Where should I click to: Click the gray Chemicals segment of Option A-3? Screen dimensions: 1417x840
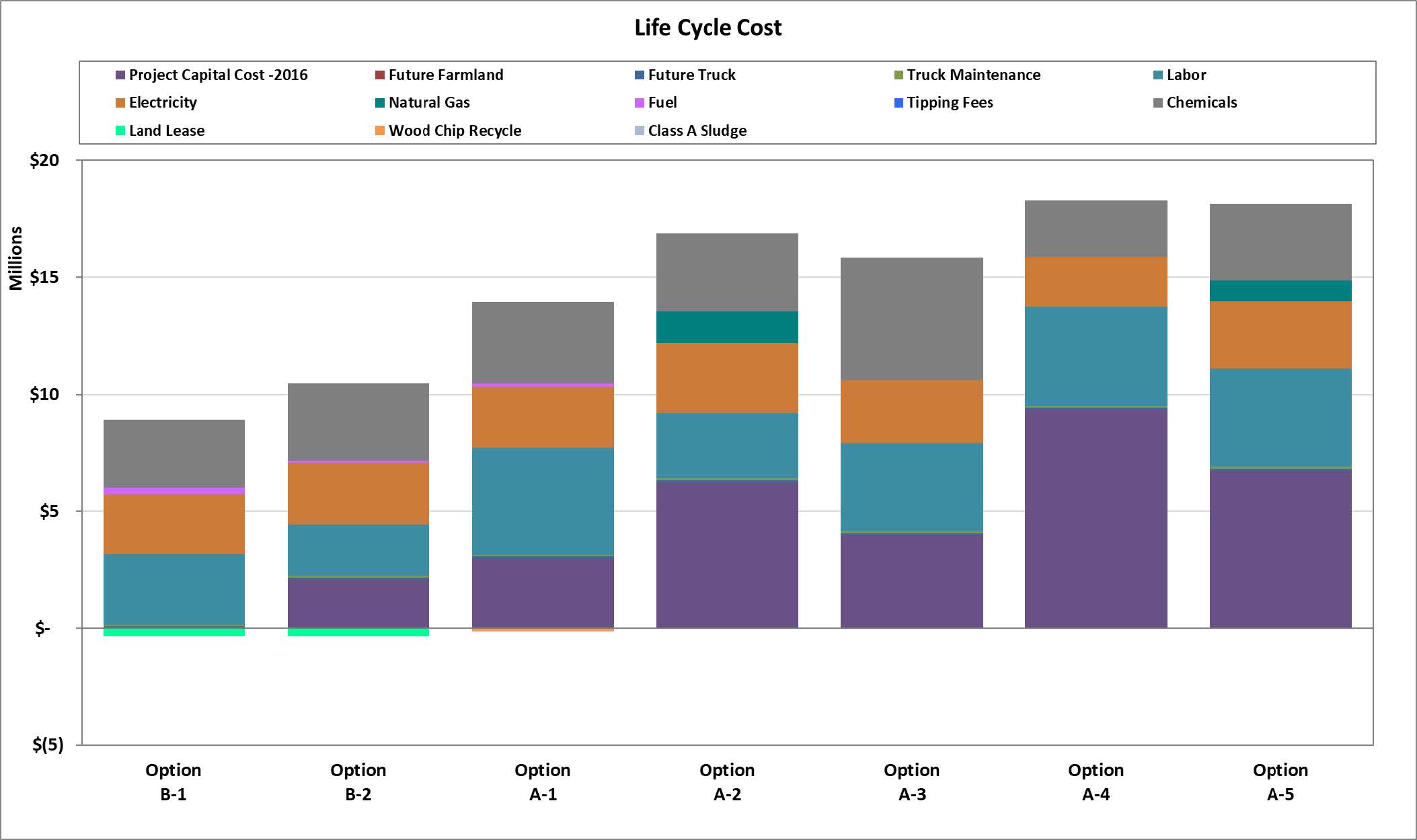(x=911, y=319)
